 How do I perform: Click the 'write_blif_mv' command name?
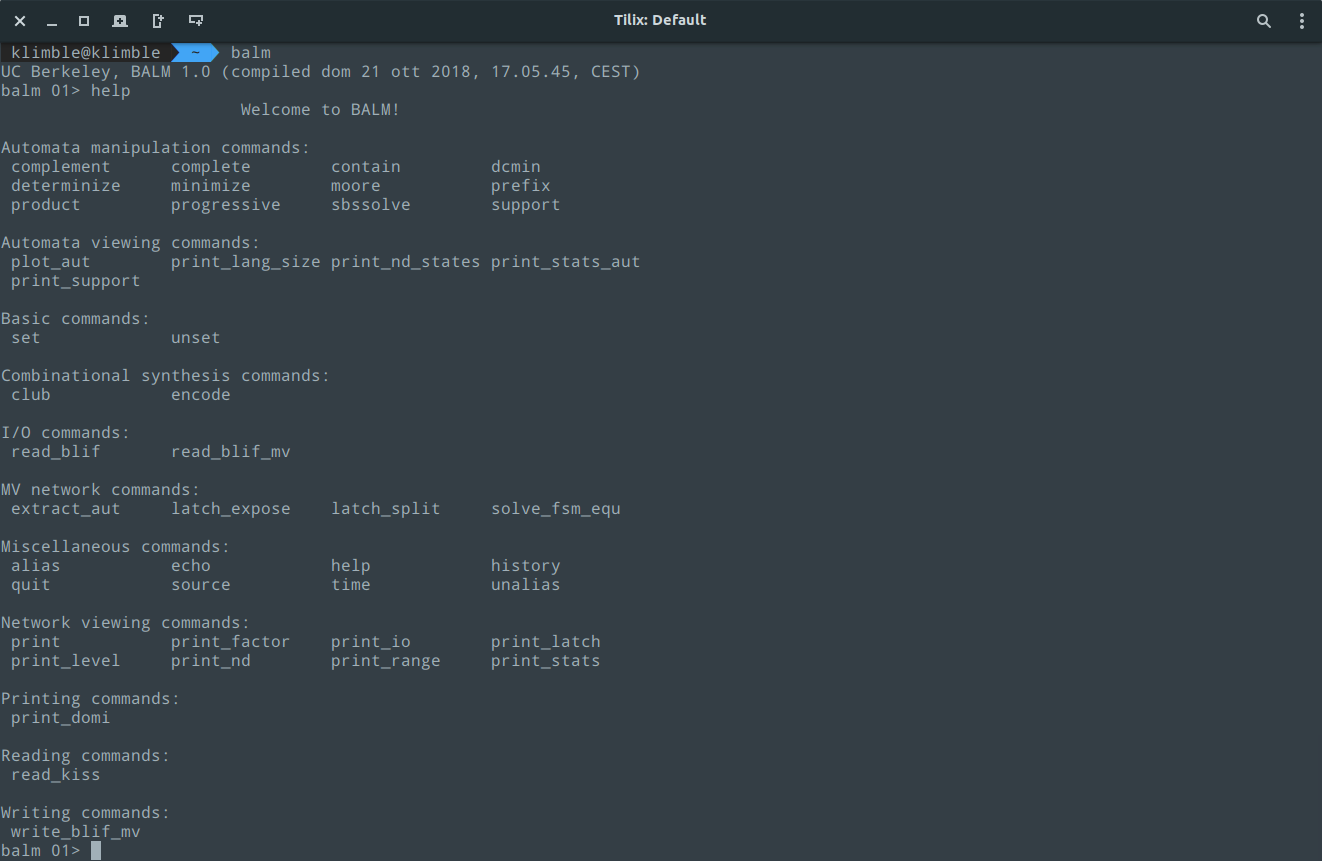pyautogui.click(x=76, y=832)
